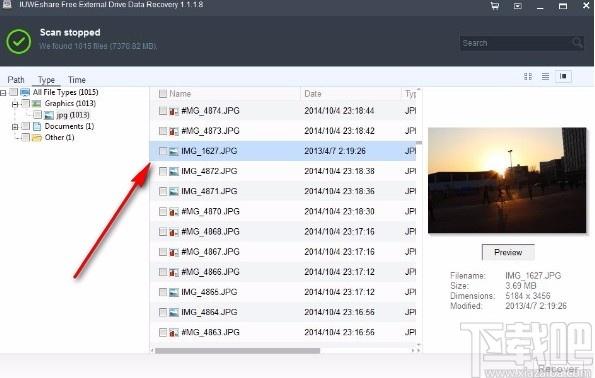Image resolution: width=595 pixels, height=378 pixels.
Task: Click the jpg file type icon
Action: coord(49,115)
